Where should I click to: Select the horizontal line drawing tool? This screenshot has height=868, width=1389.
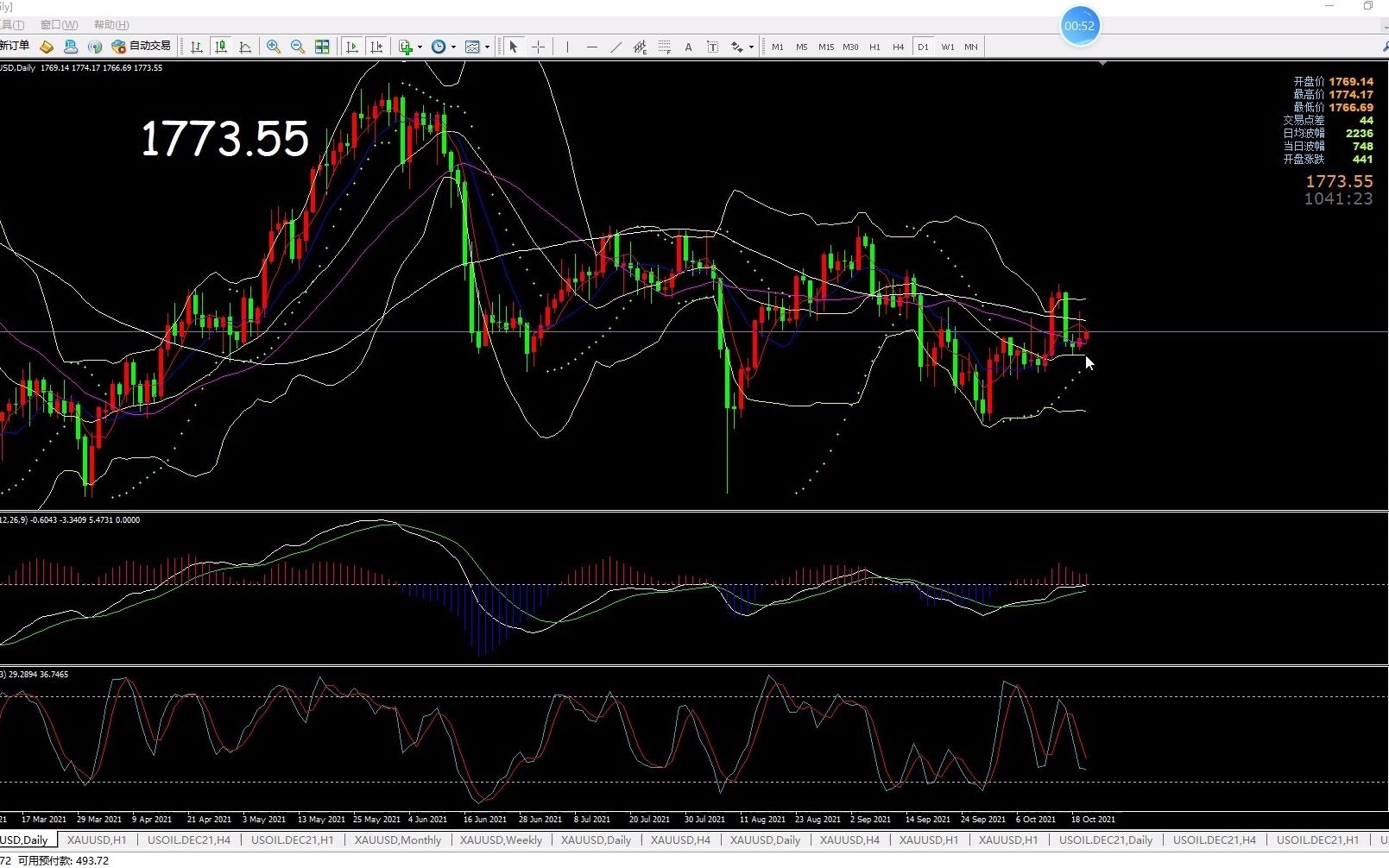(x=591, y=47)
